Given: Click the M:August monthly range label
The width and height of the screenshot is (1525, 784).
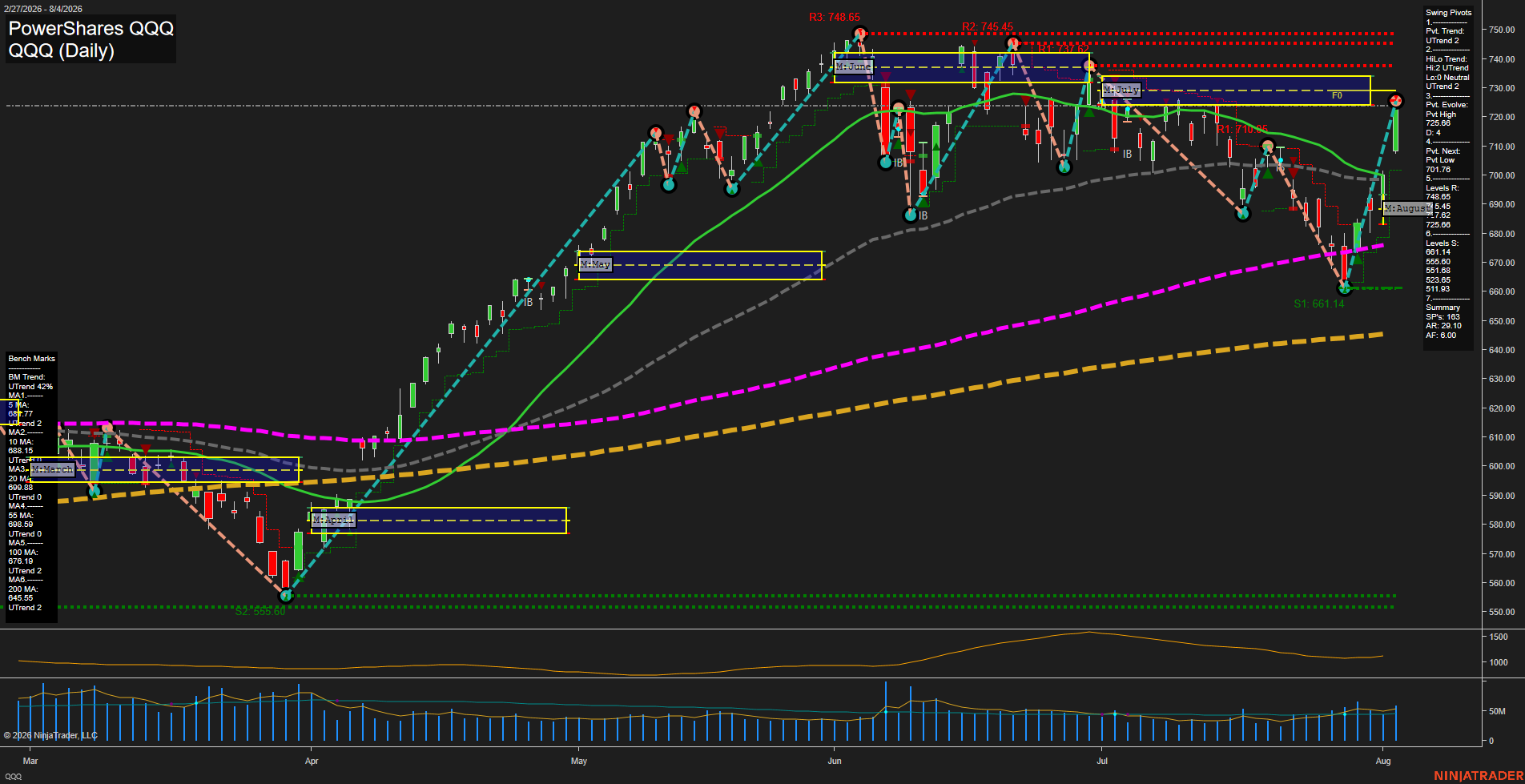Looking at the screenshot, I should click(1407, 208).
